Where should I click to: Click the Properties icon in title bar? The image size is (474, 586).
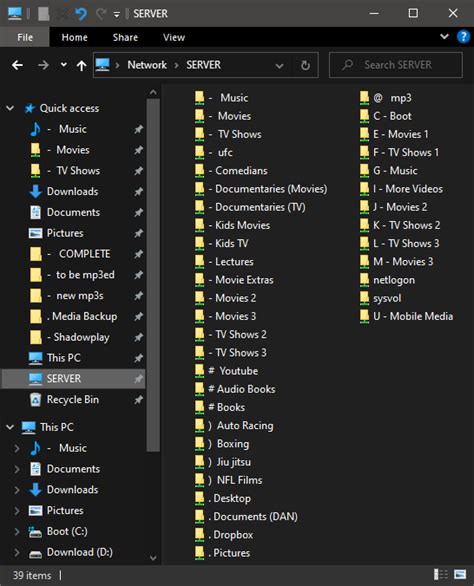43,14
